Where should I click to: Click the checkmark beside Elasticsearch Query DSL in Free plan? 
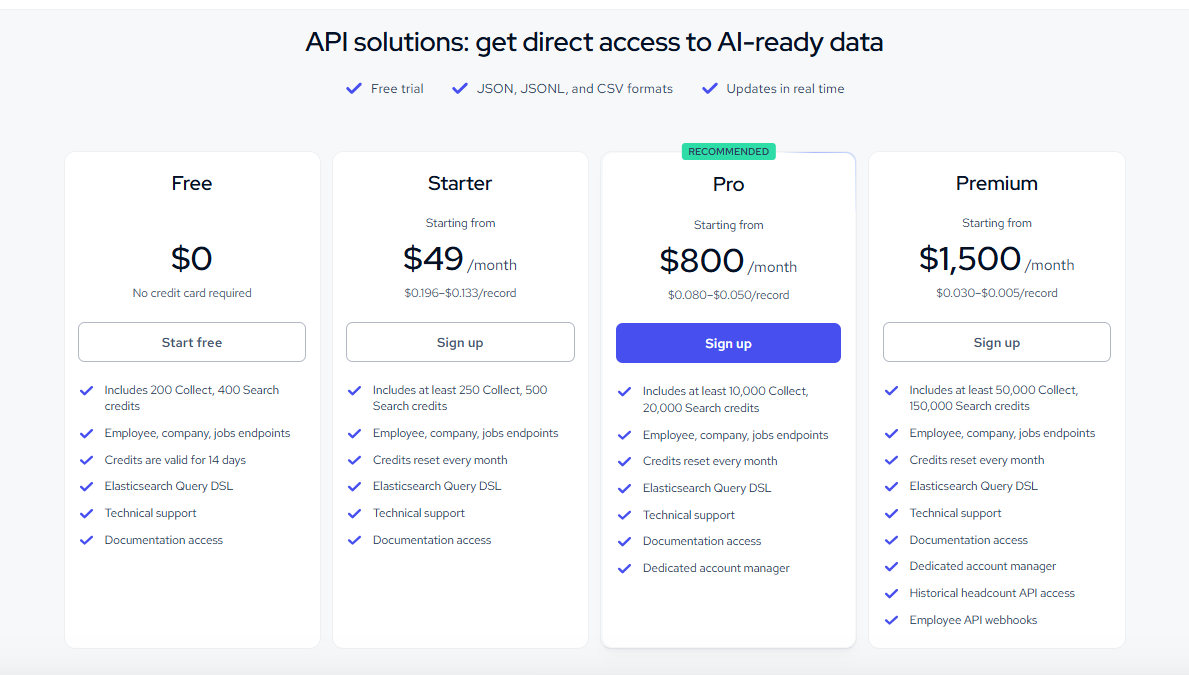87,487
